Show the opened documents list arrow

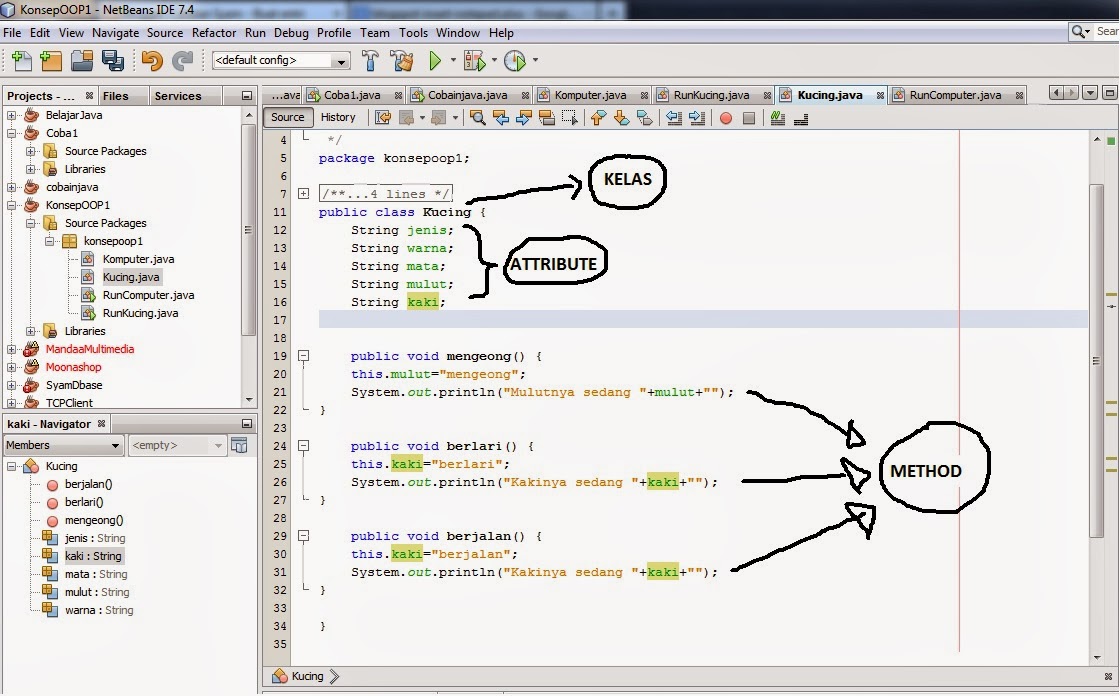coord(1089,93)
